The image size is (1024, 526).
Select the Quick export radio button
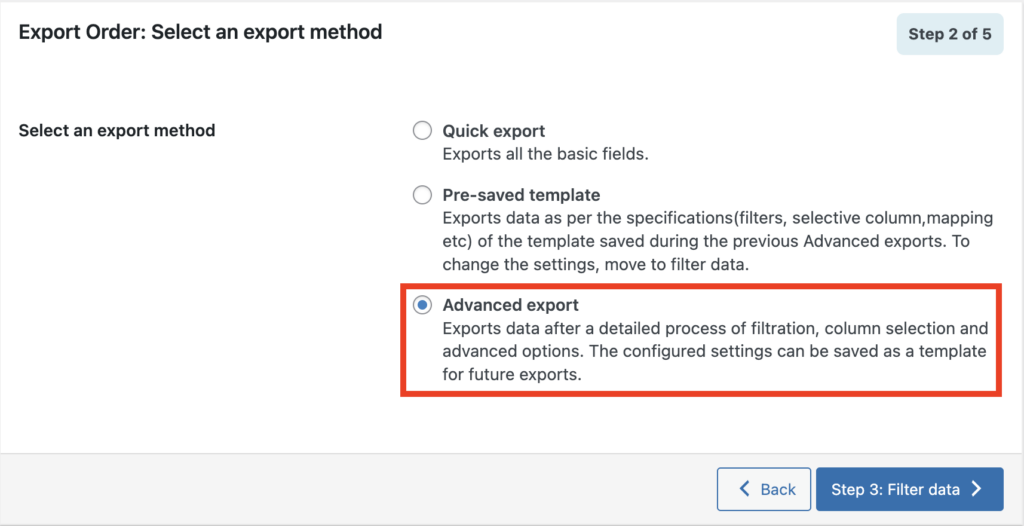click(423, 131)
